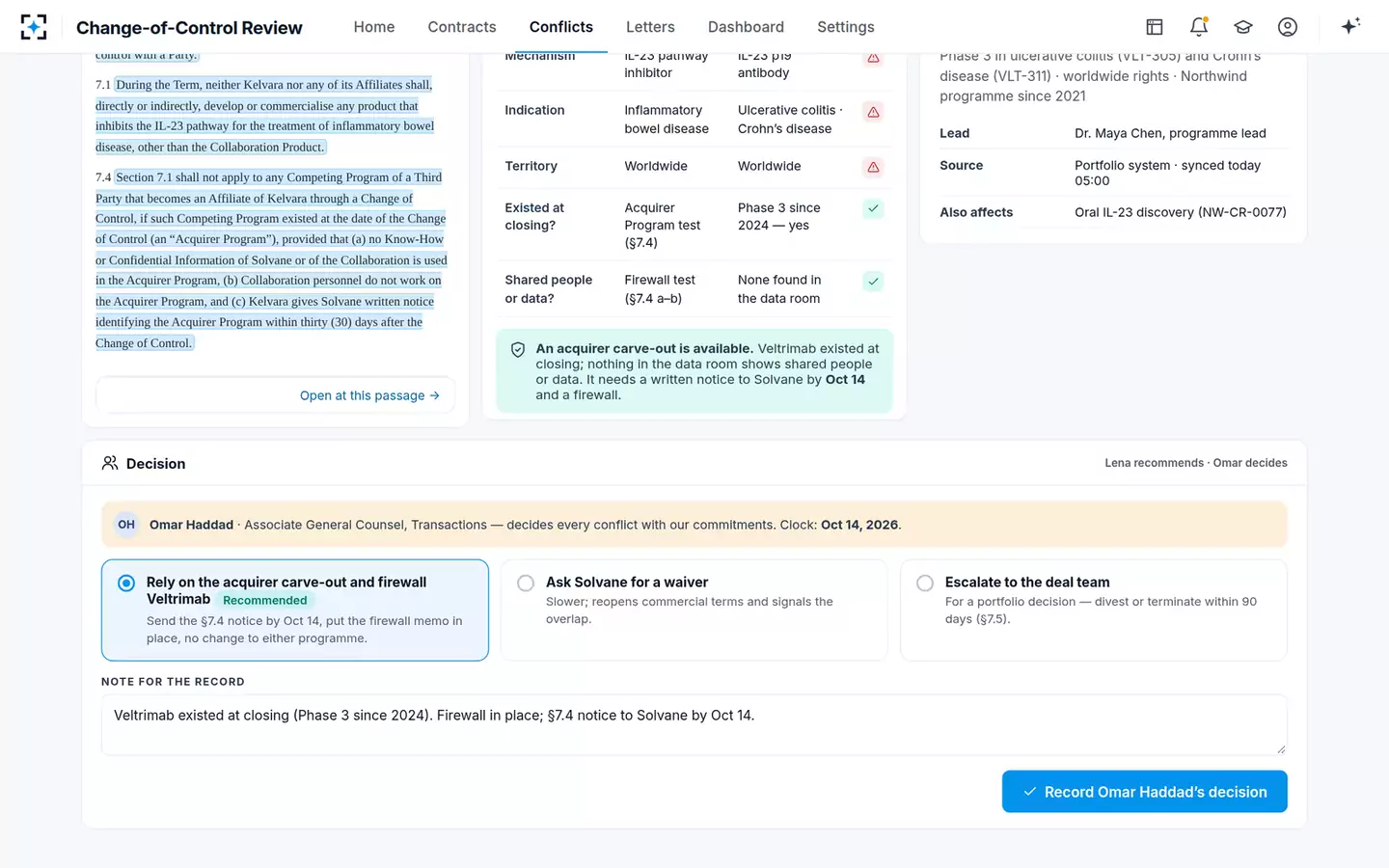The width and height of the screenshot is (1389, 868).
Task: Click the OH avatar for Omar Haddad
Action: click(x=126, y=525)
